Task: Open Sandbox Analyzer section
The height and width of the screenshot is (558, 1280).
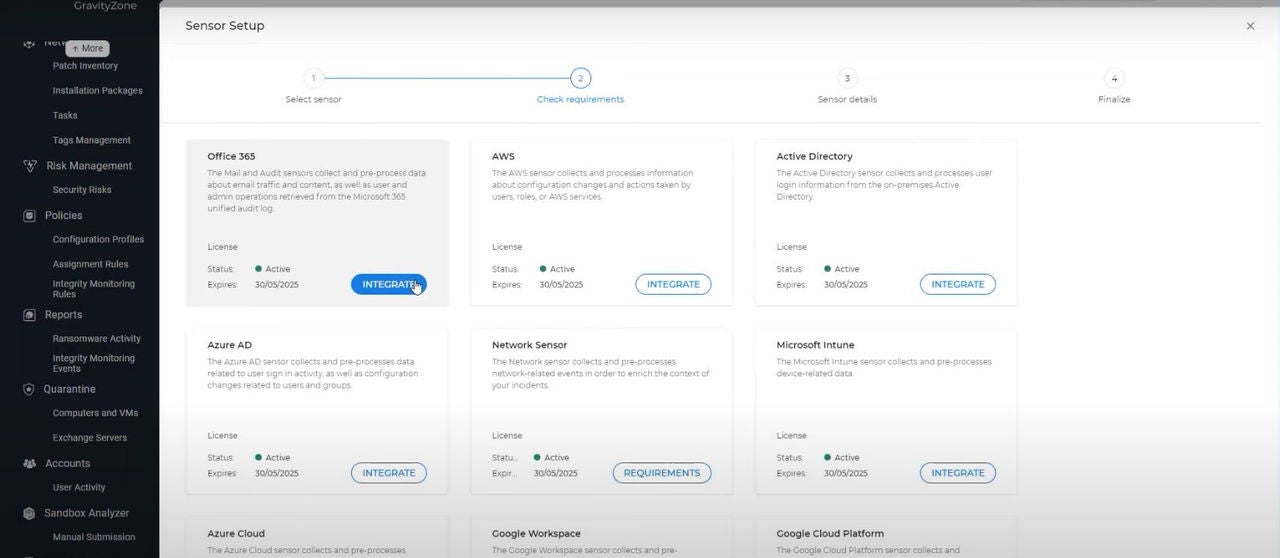Action: 86,513
